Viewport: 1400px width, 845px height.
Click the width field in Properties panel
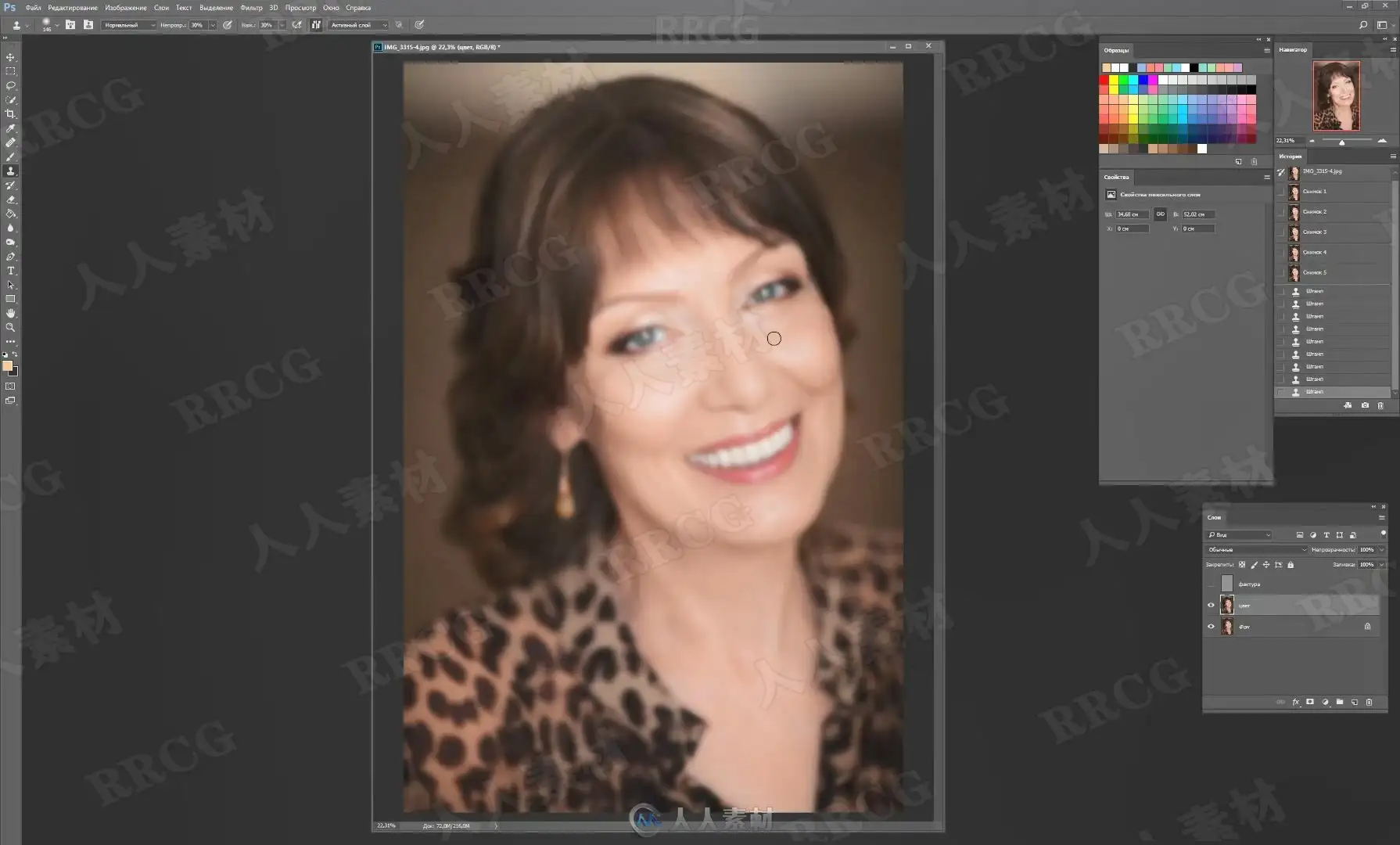click(1133, 214)
